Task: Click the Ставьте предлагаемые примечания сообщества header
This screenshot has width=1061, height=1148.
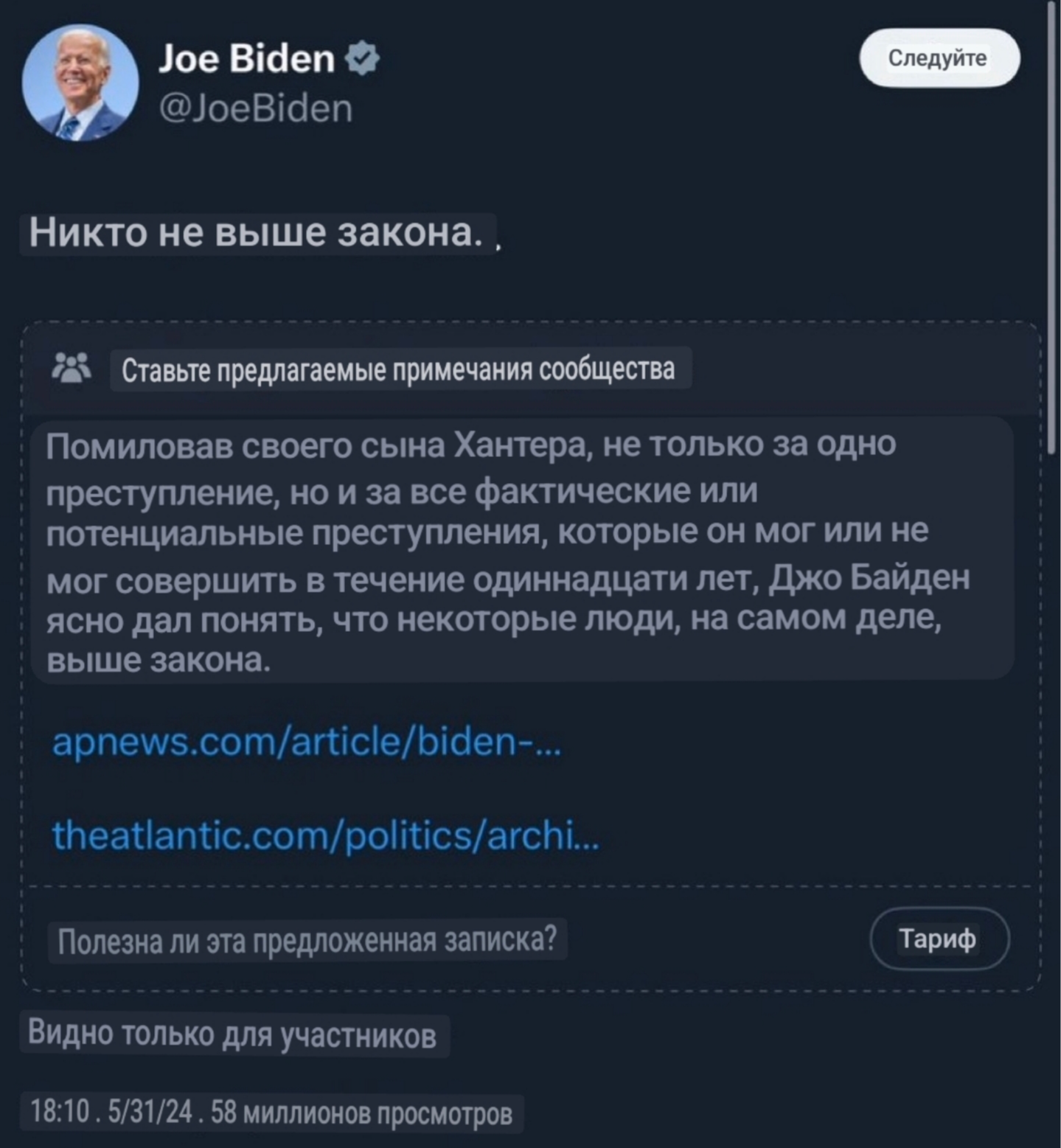Action: 398,369
